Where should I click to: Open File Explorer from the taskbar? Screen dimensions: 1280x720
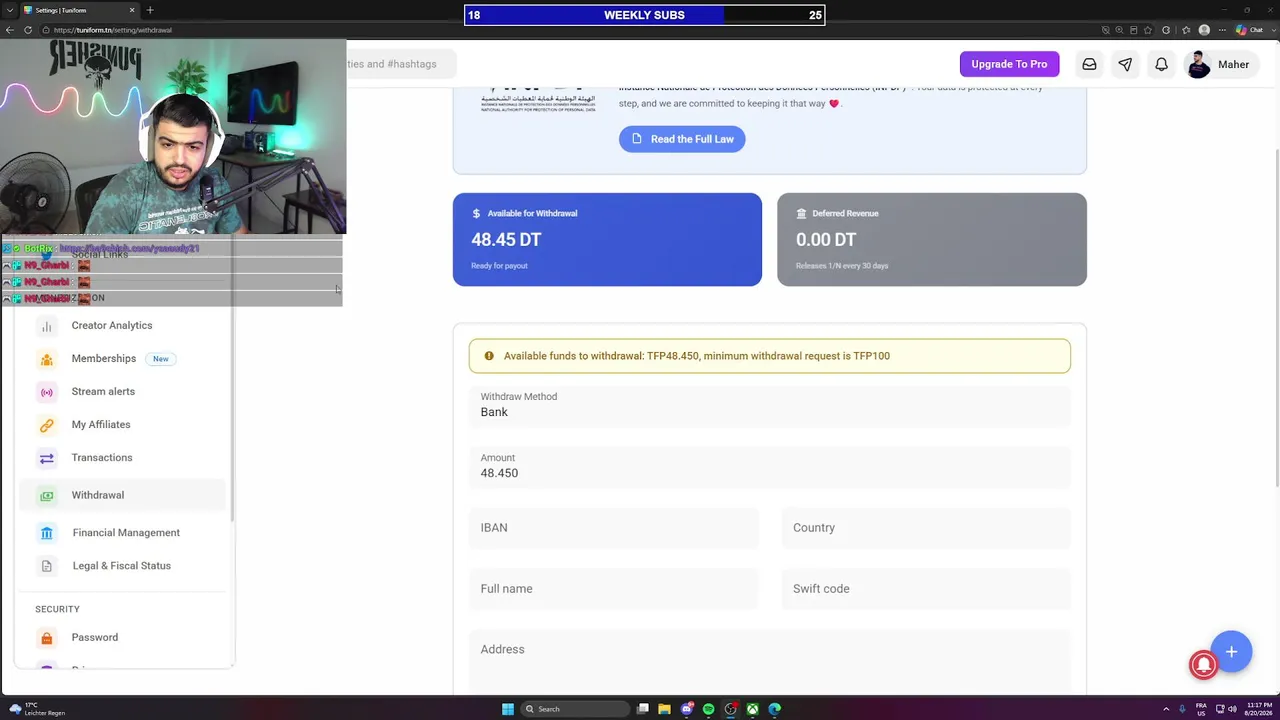pyautogui.click(x=664, y=709)
